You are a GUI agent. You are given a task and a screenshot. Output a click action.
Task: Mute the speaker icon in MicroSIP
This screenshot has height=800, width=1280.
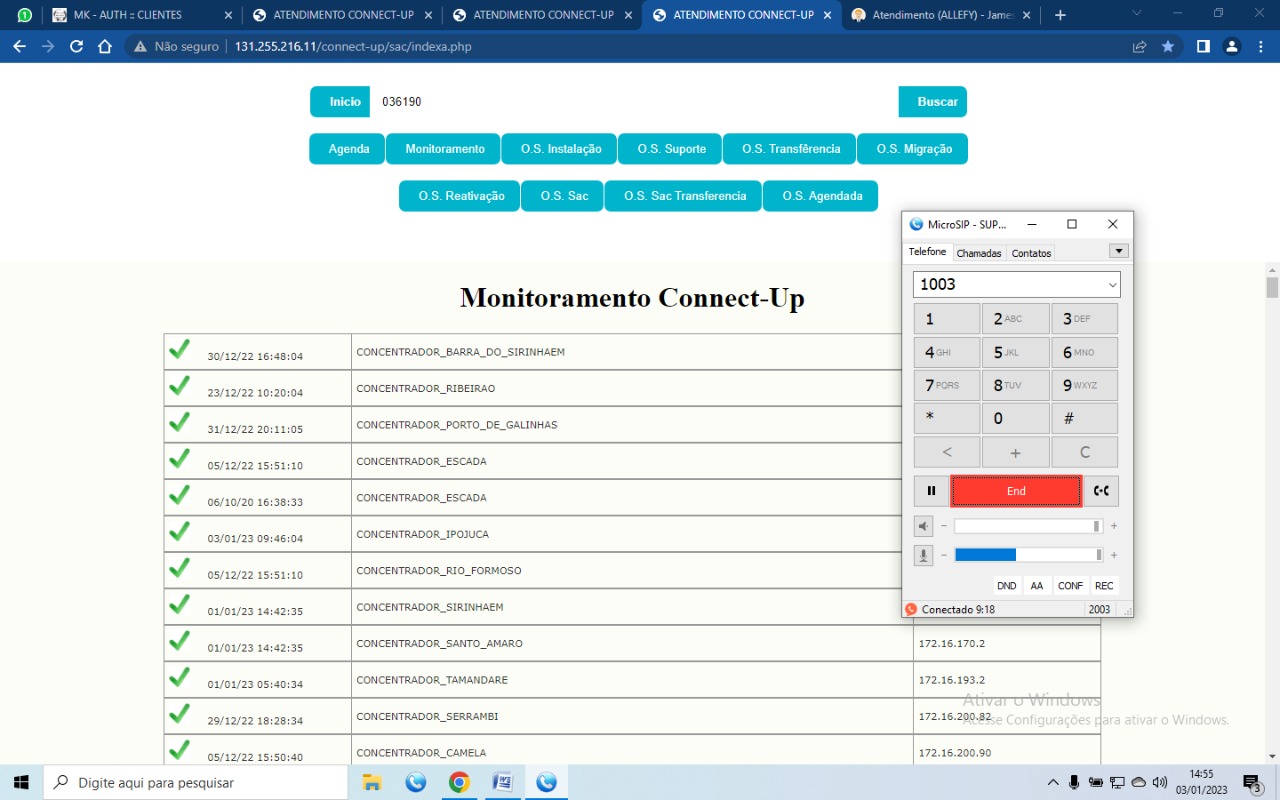click(923, 526)
